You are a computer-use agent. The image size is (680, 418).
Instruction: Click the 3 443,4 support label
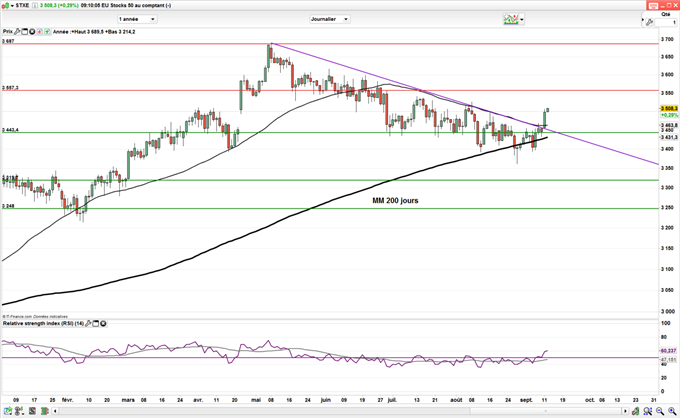pyautogui.click(x=10, y=130)
